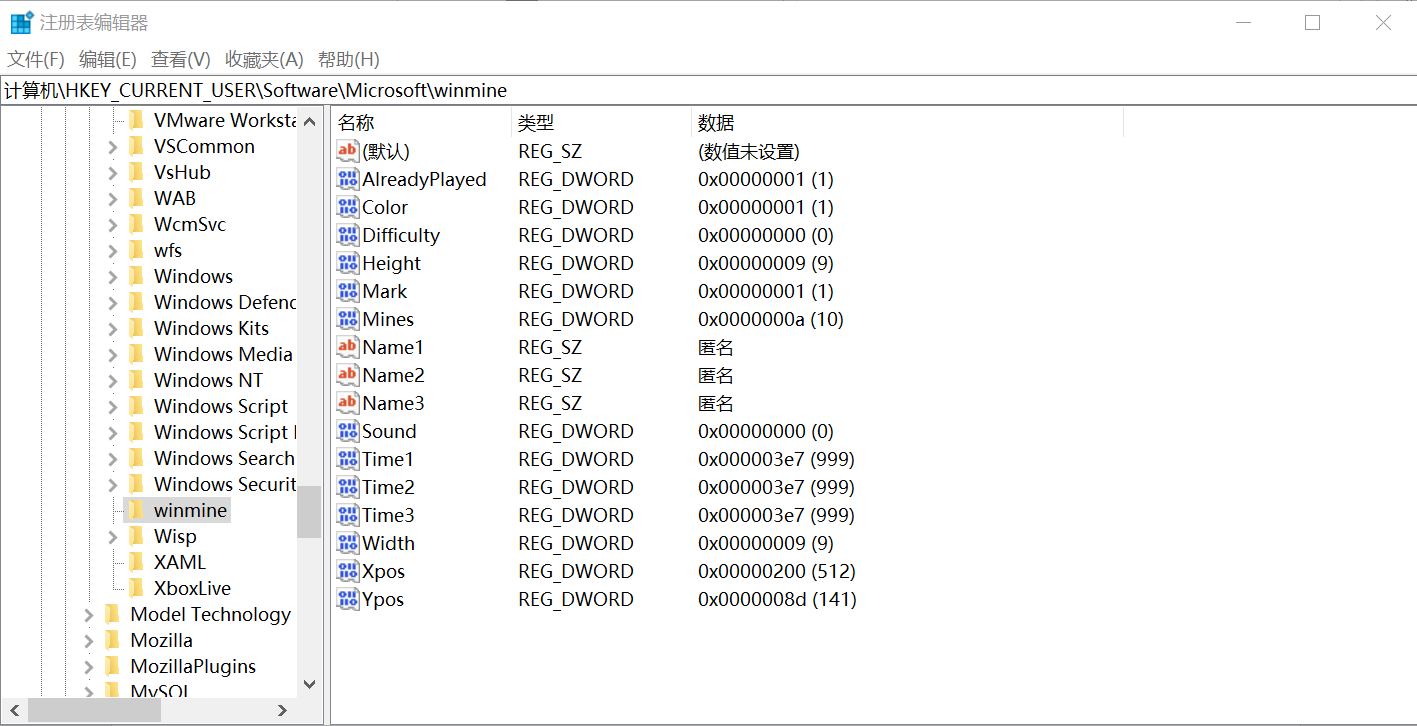Click the tree vertical scrollbar down arrow

pyautogui.click(x=309, y=685)
